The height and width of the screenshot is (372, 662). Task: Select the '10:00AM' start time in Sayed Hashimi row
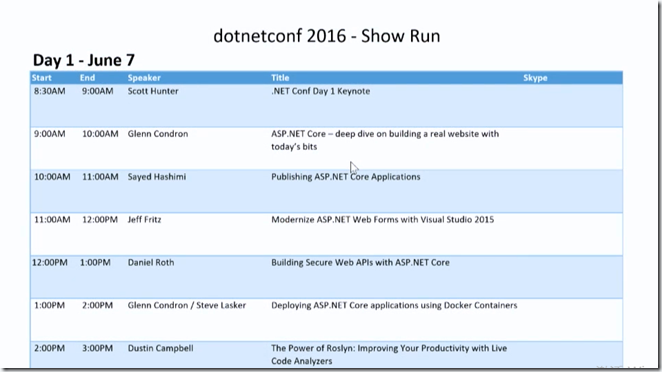(52, 177)
